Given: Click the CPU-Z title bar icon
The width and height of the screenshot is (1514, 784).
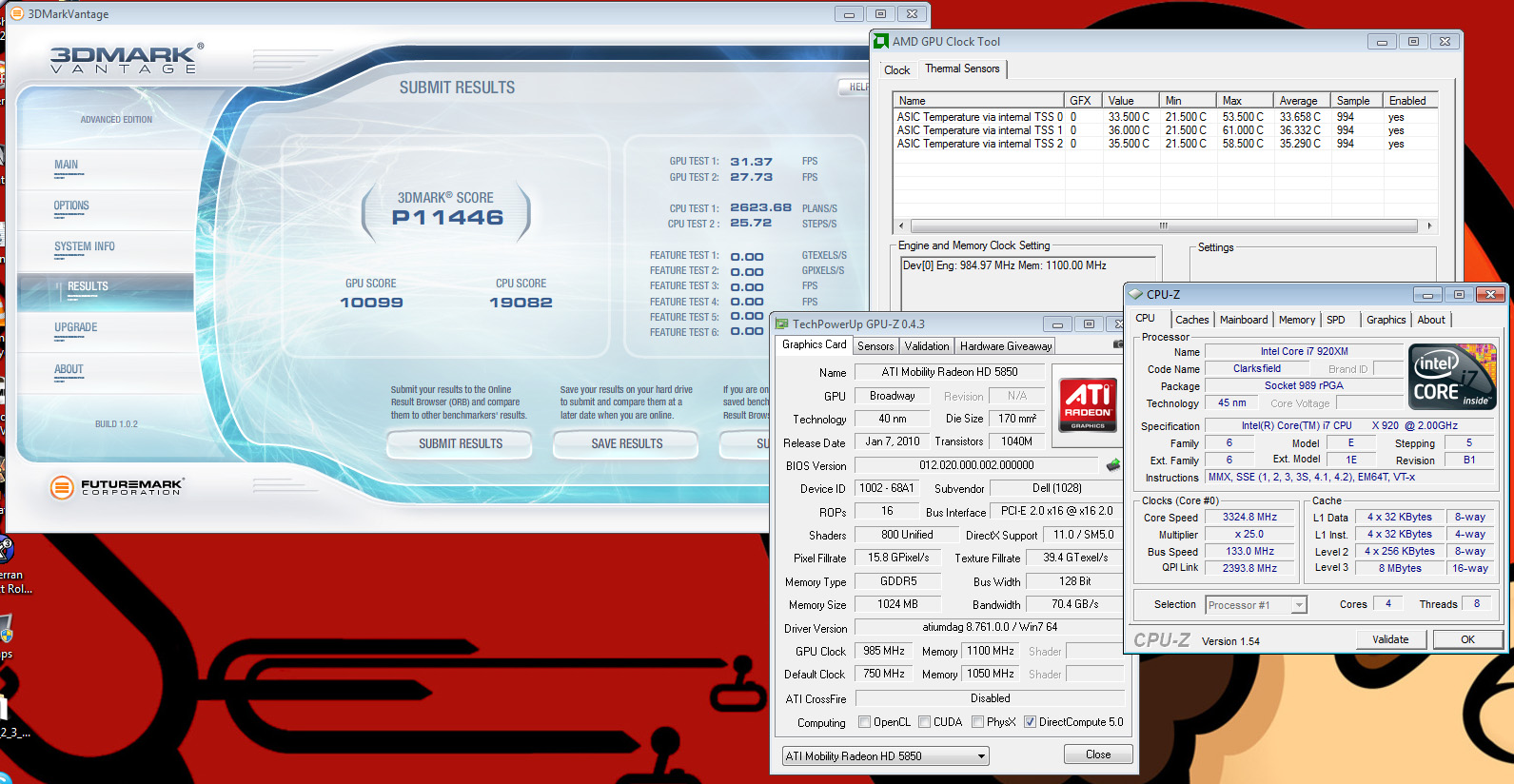Looking at the screenshot, I should pos(1136,295).
